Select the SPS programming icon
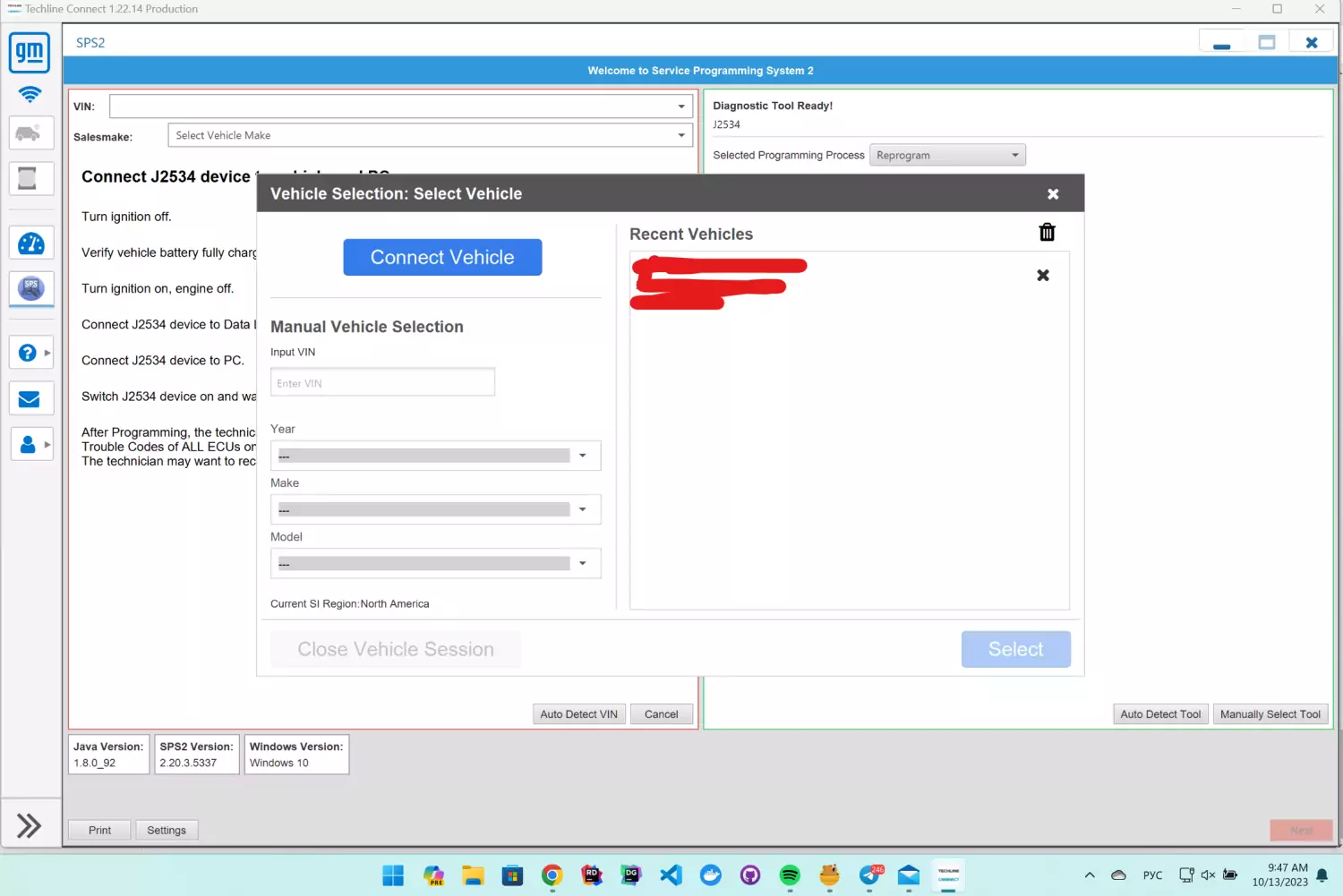The width and height of the screenshot is (1343, 896). tap(30, 288)
